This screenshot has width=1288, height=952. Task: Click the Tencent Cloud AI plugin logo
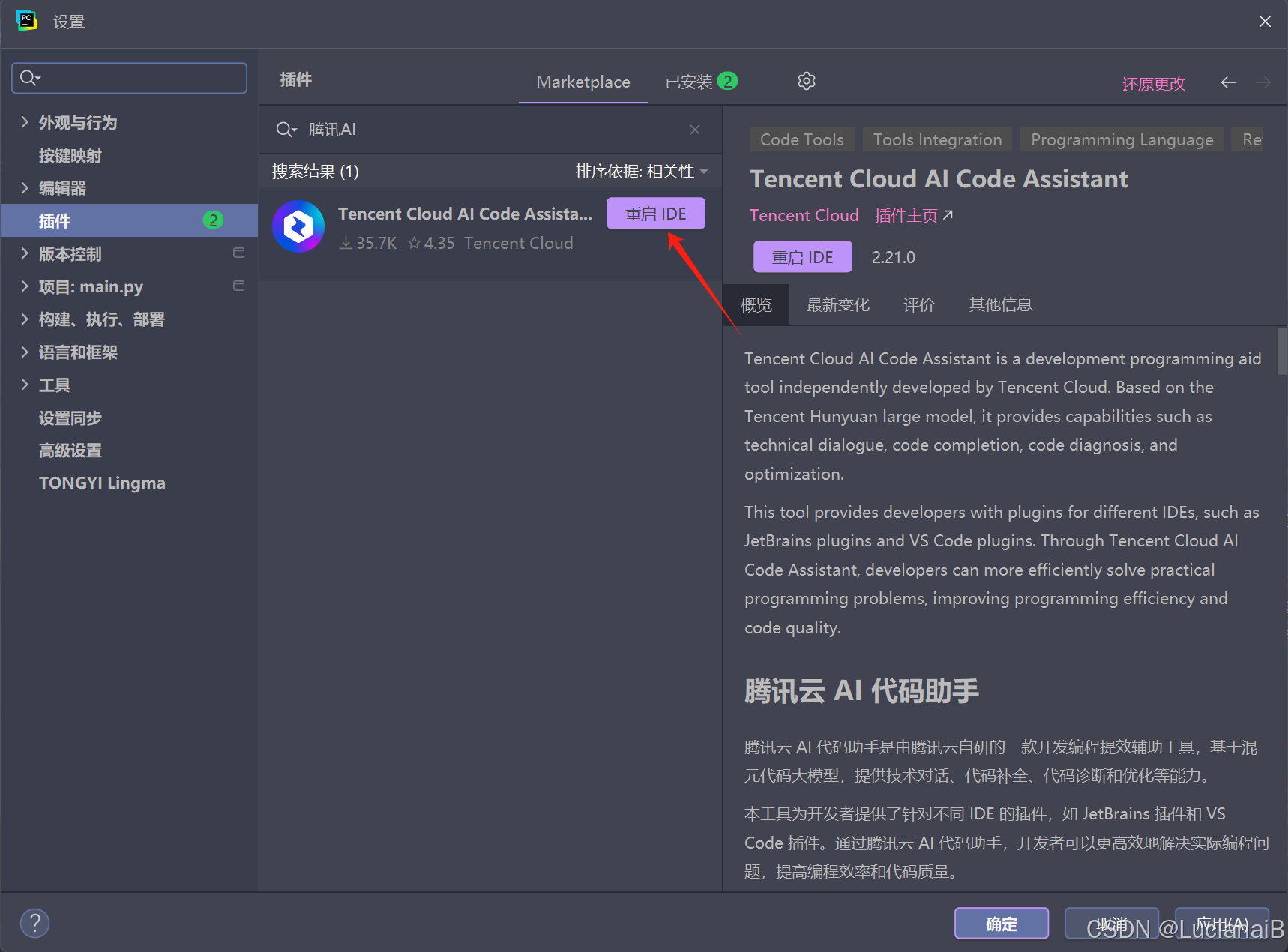click(x=298, y=226)
